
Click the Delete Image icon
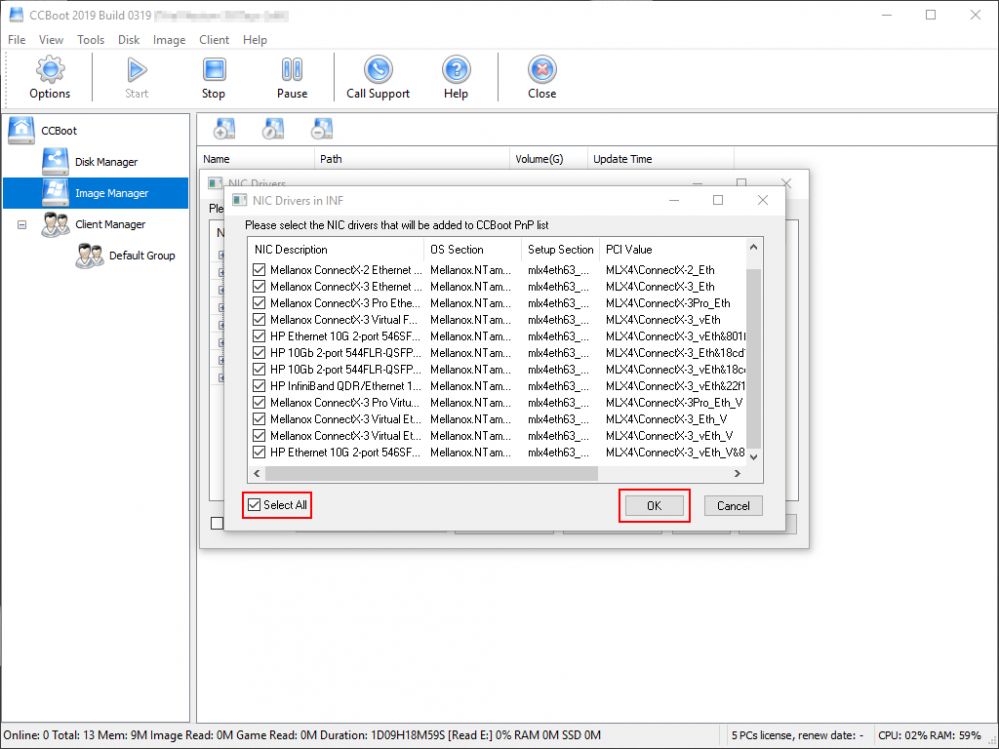pyautogui.click(x=322, y=129)
